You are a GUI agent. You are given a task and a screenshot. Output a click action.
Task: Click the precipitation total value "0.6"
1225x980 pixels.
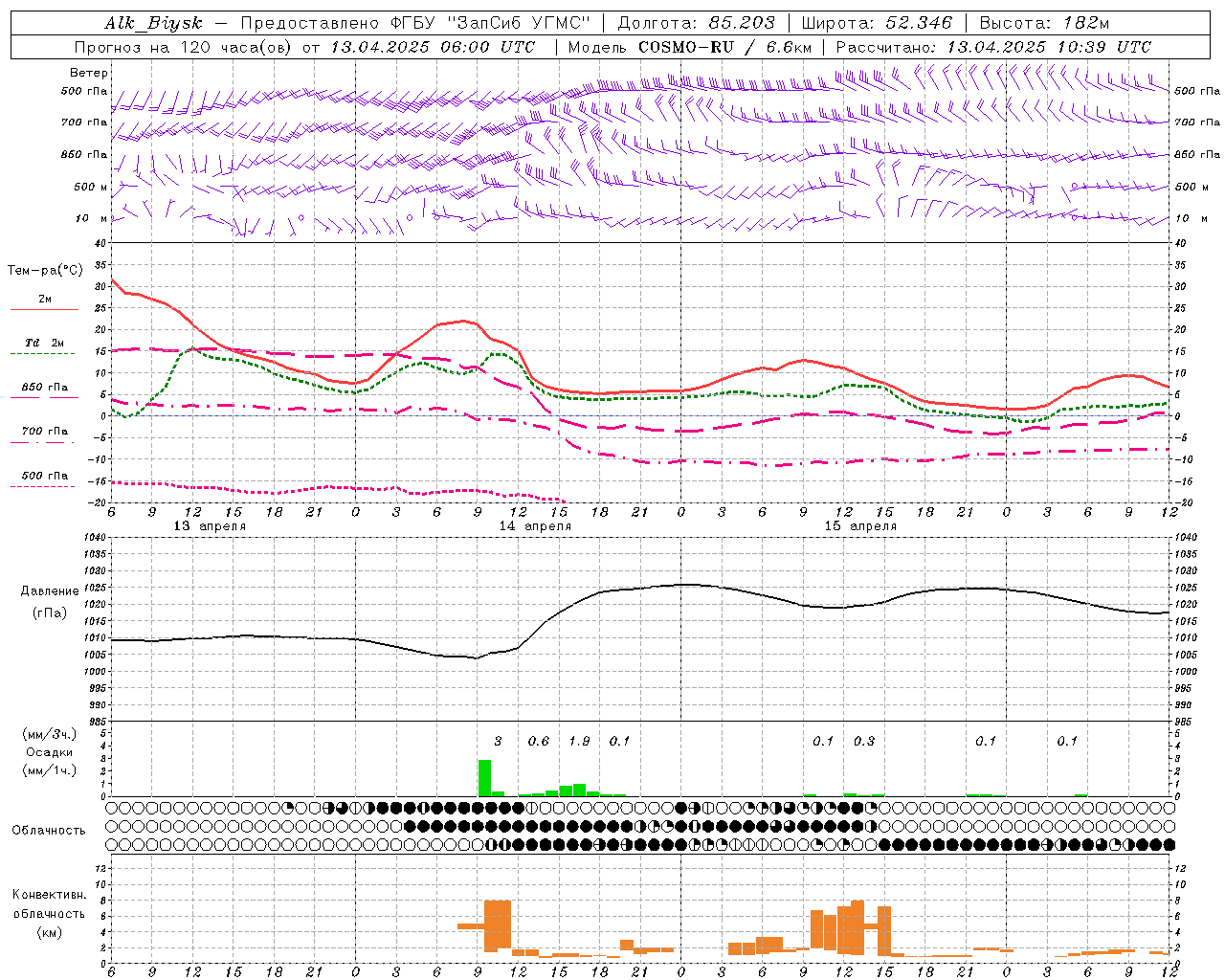pos(539,742)
